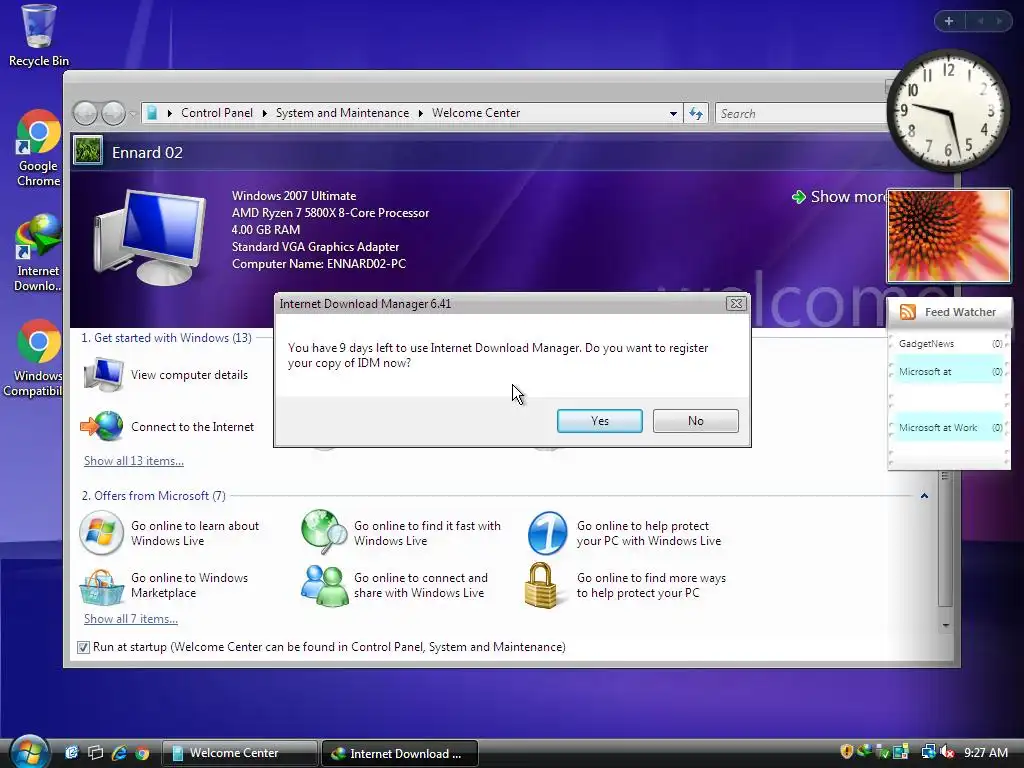Click the find it fast globe magnifier icon

coord(324,532)
